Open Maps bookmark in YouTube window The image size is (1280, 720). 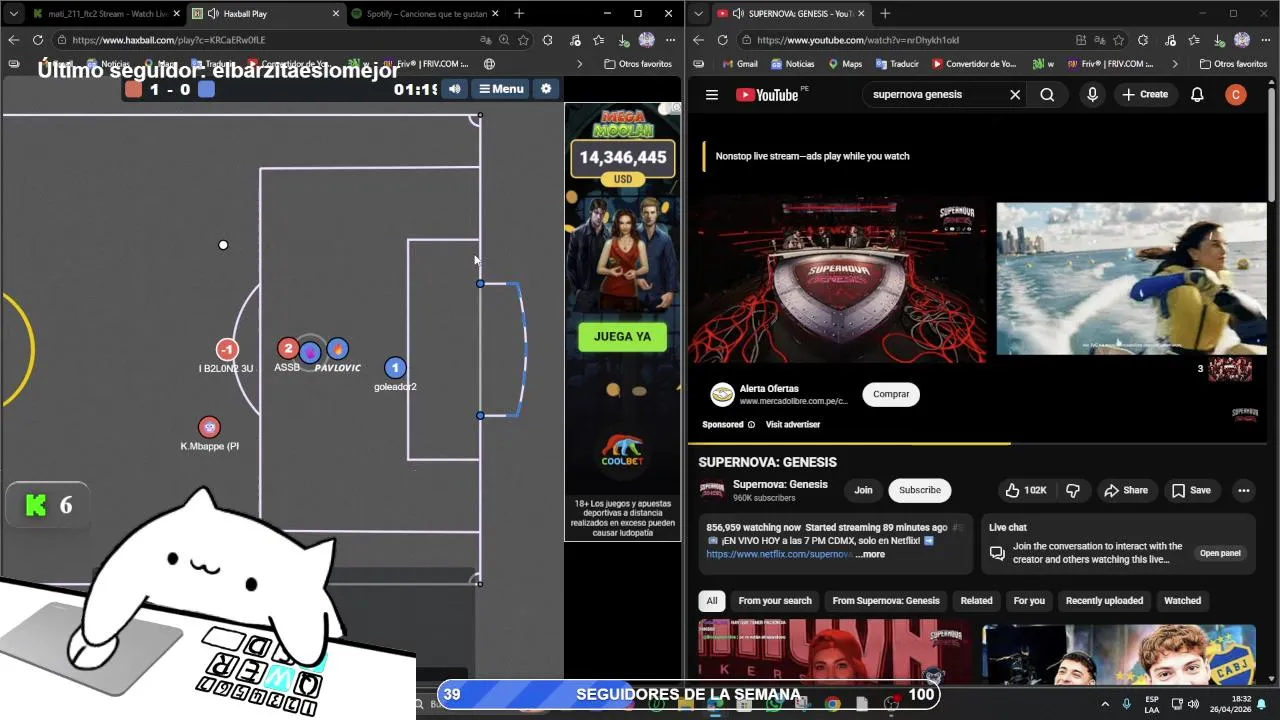tap(845, 64)
